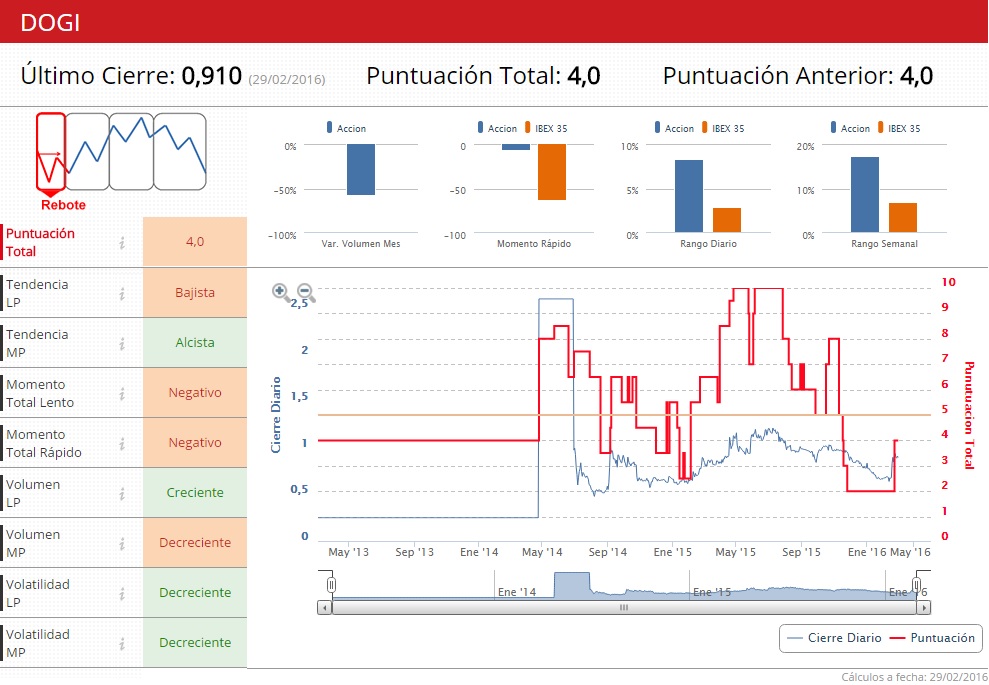Click the Alcista value for Tendencia MP
The image size is (989, 685).
195,342
